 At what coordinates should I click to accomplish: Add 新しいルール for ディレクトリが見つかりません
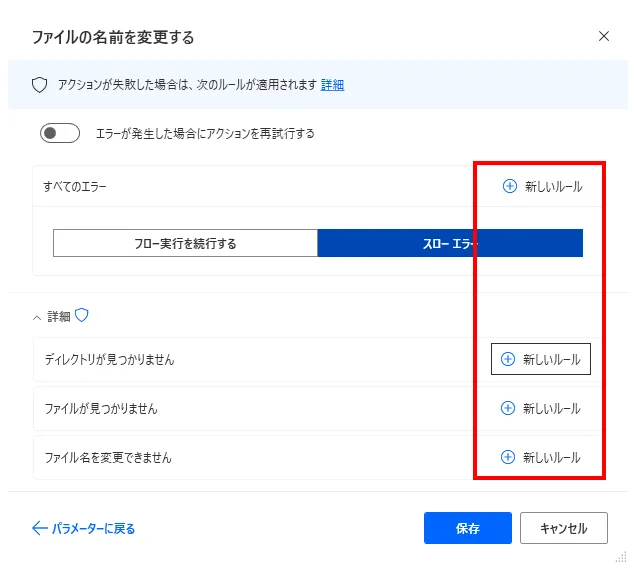[540, 359]
